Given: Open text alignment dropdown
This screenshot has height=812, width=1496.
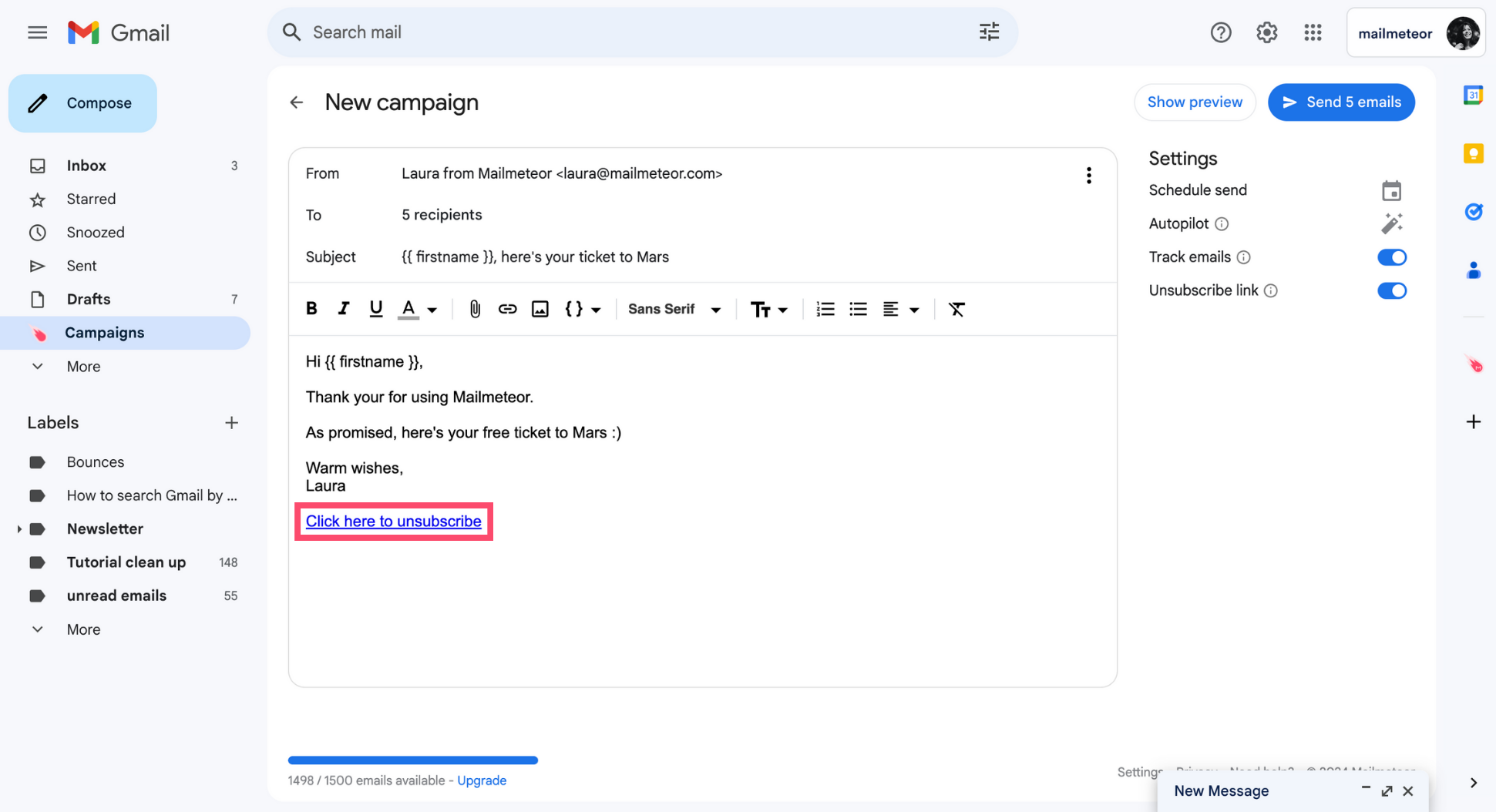Looking at the screenshot, I should tap(901, 309).
